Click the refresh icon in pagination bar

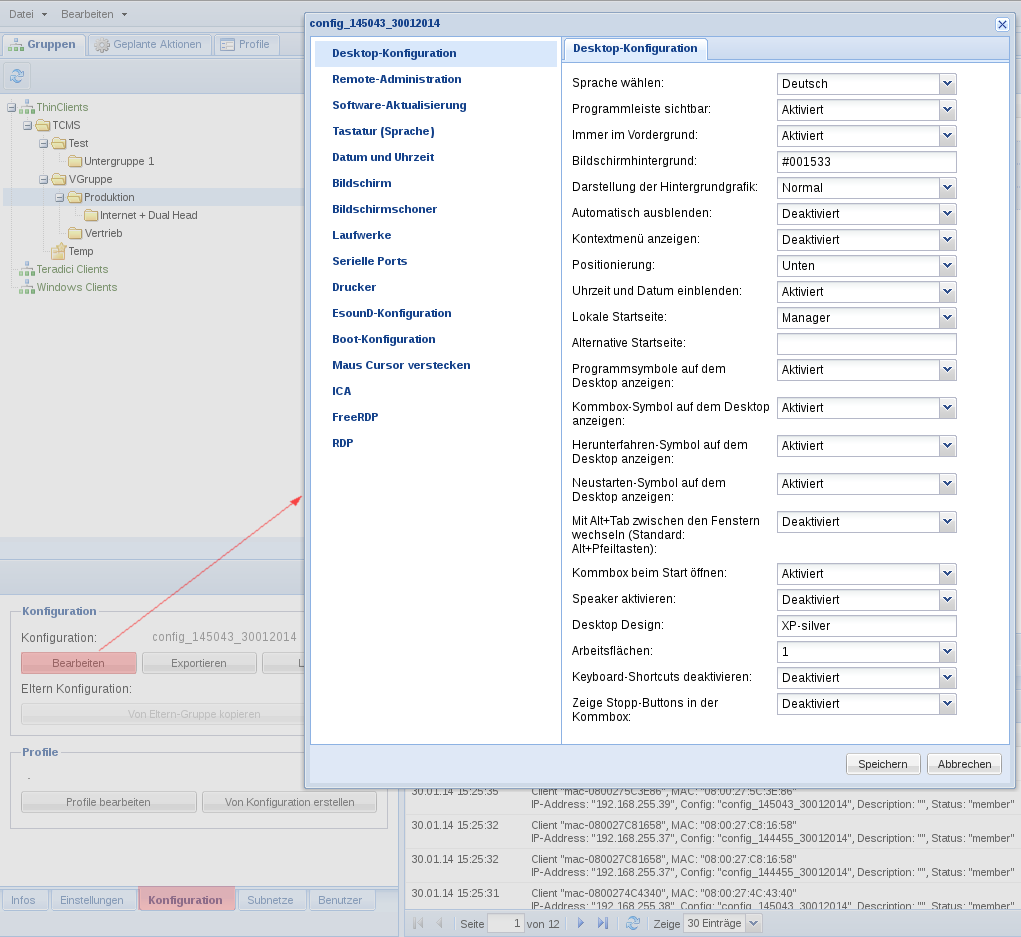pyautogui.click(x=632, y=923)
